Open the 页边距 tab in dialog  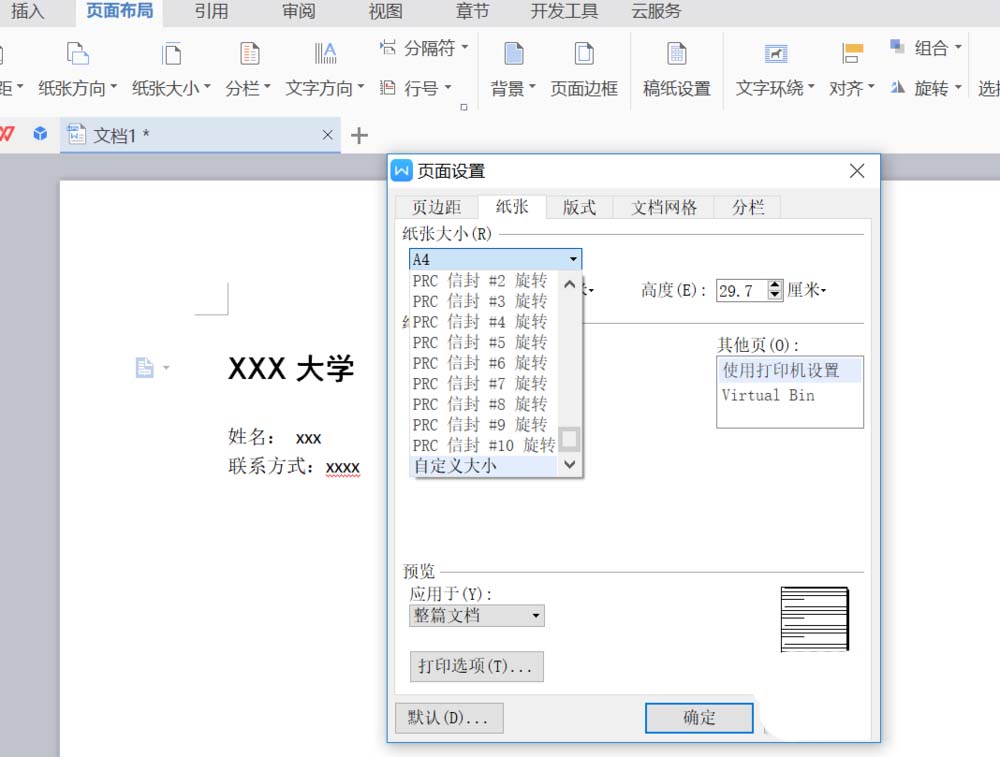click(436, 207)
